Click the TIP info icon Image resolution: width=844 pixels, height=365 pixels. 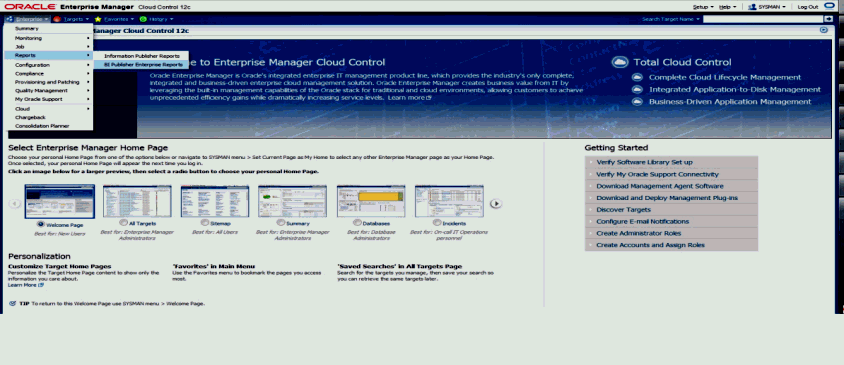coord(12,304)
